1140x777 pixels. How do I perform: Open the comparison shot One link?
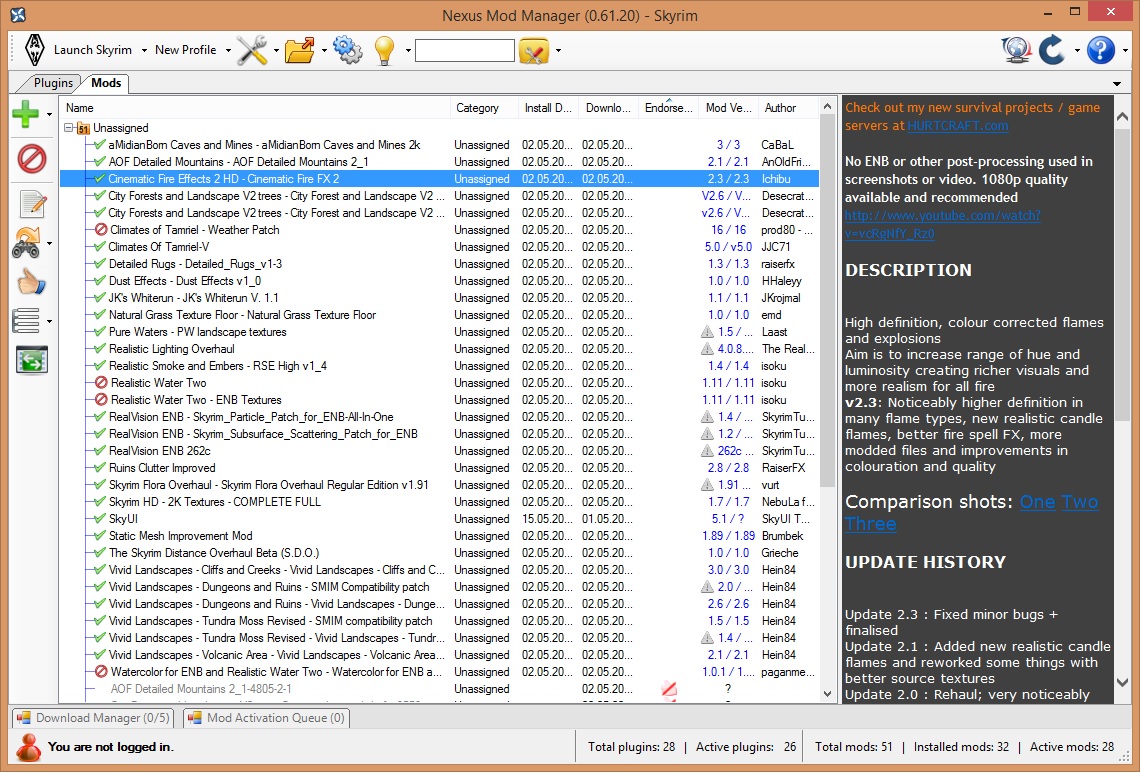tap(1037, 502)
